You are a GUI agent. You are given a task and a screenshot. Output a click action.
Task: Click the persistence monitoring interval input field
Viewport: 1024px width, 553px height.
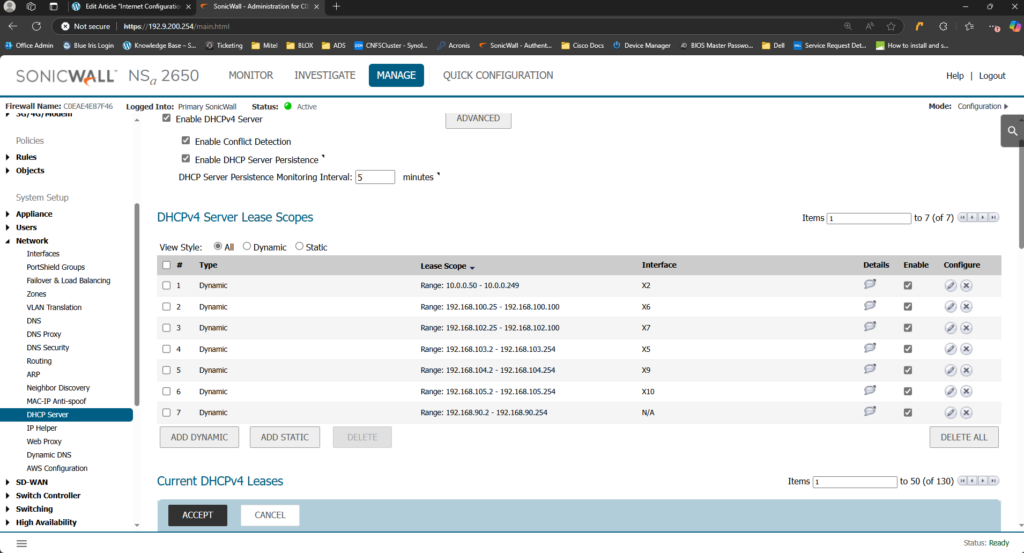tap(375, 177)
